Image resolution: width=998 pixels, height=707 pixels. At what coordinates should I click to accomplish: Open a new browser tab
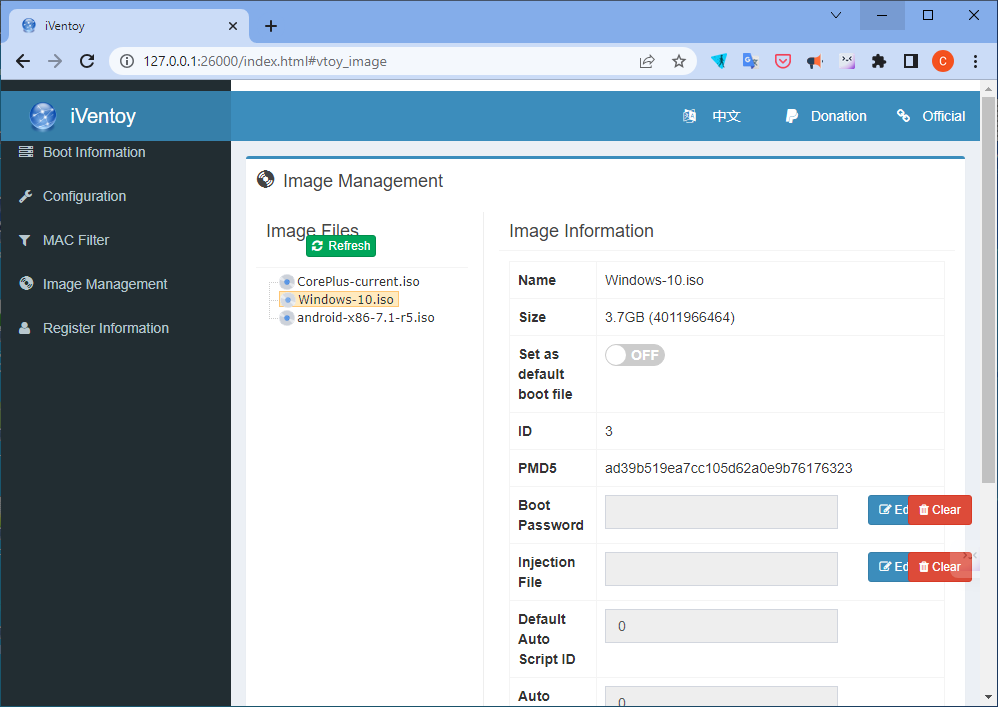click(271, 25)
